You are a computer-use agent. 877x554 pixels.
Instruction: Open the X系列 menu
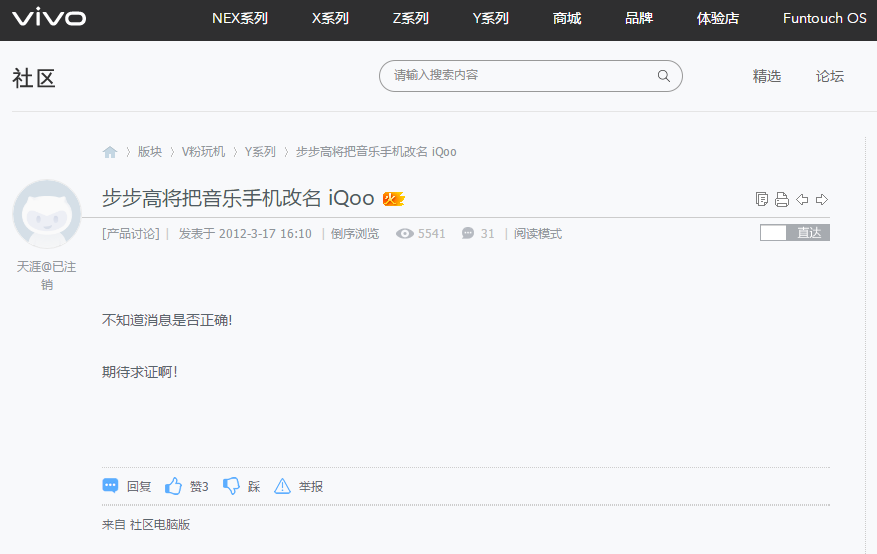point(330,18)
